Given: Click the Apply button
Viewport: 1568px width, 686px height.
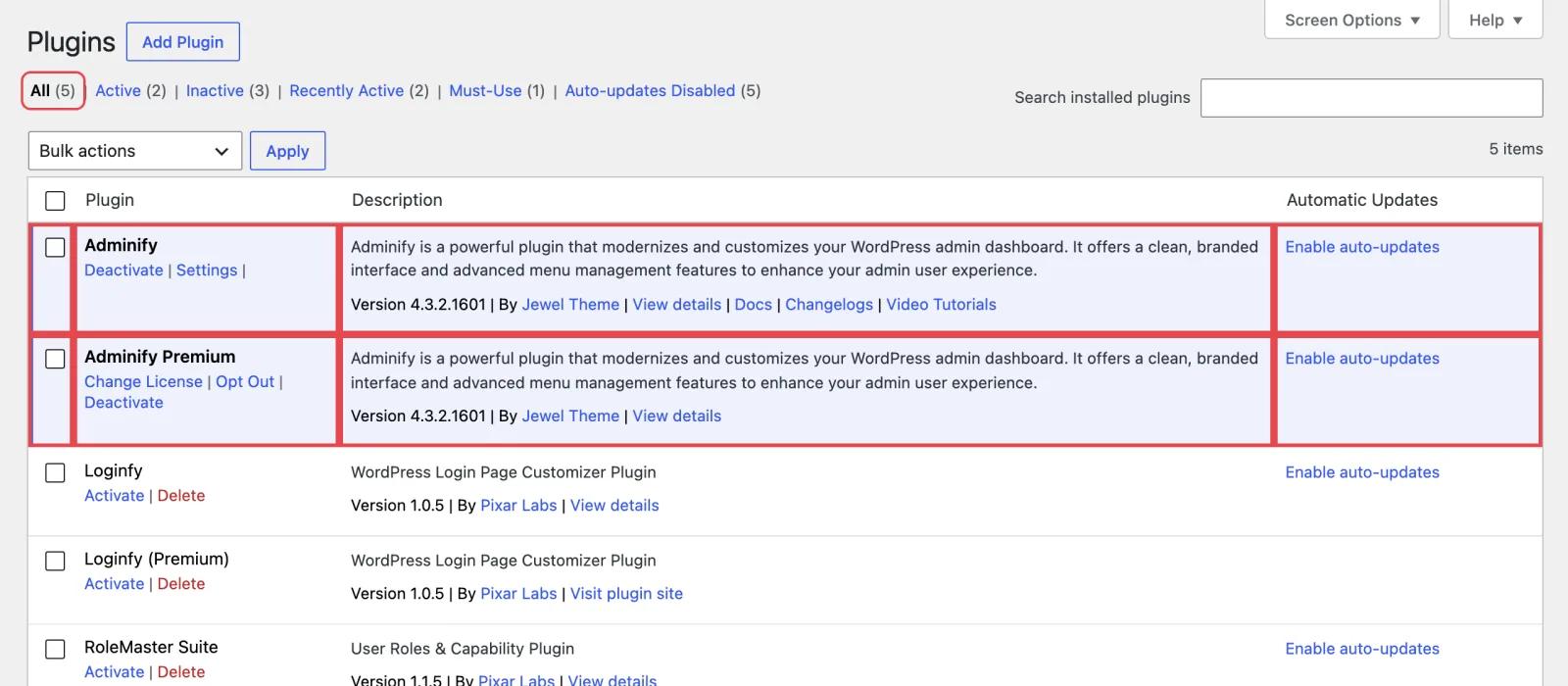Looking at the screenshot, I should [287, 151].
